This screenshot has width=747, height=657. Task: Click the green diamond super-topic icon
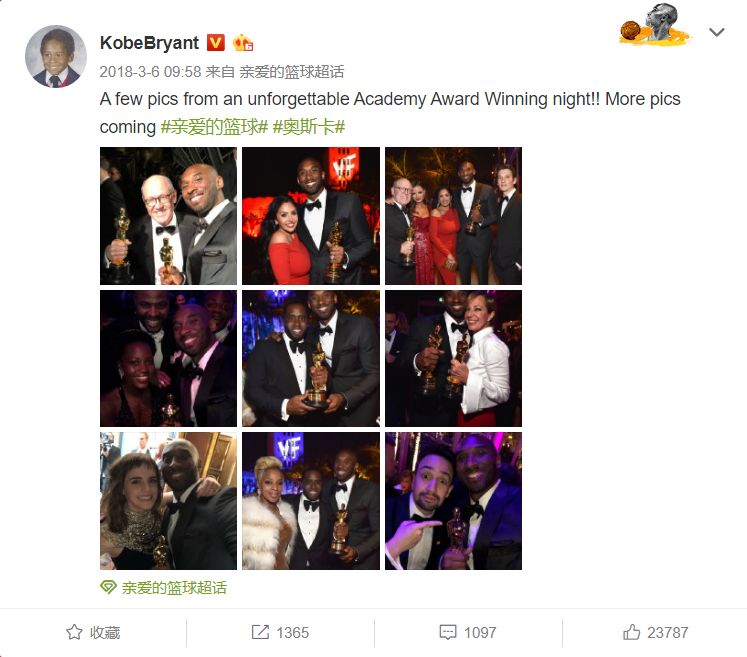[108, 587]
